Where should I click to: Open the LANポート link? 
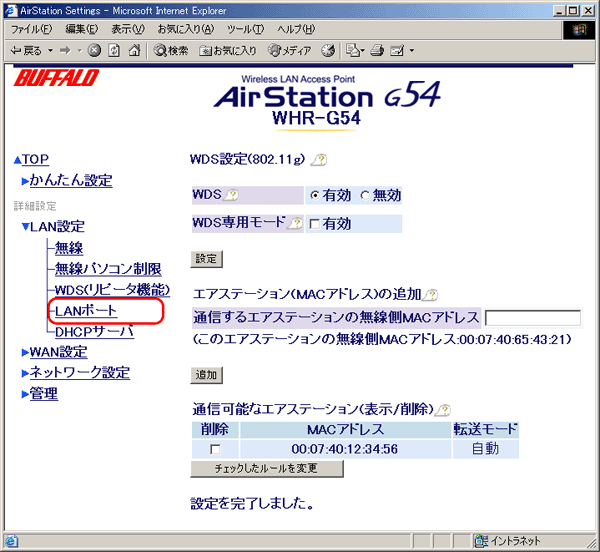click(86, 311)
